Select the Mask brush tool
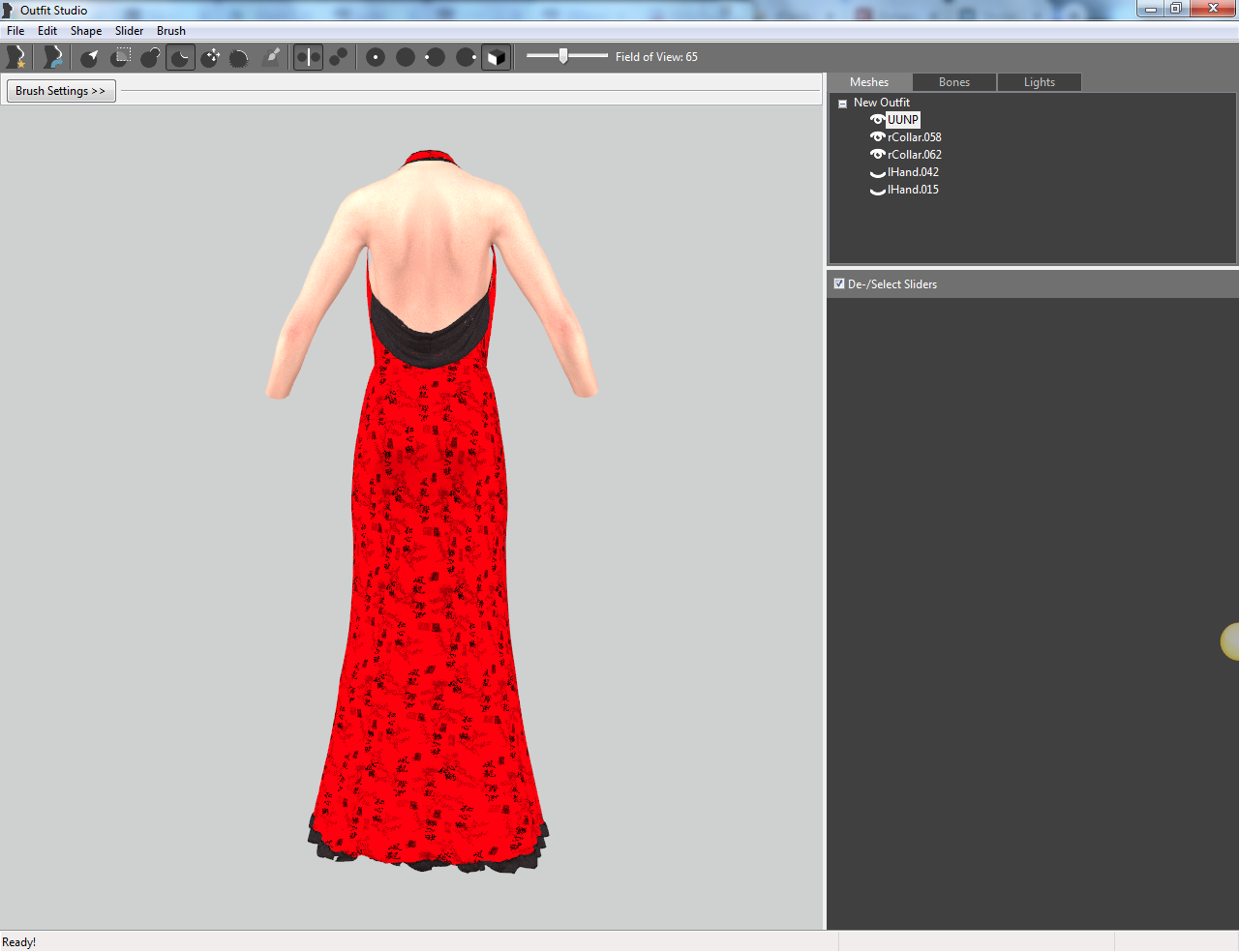 [120, 57]
